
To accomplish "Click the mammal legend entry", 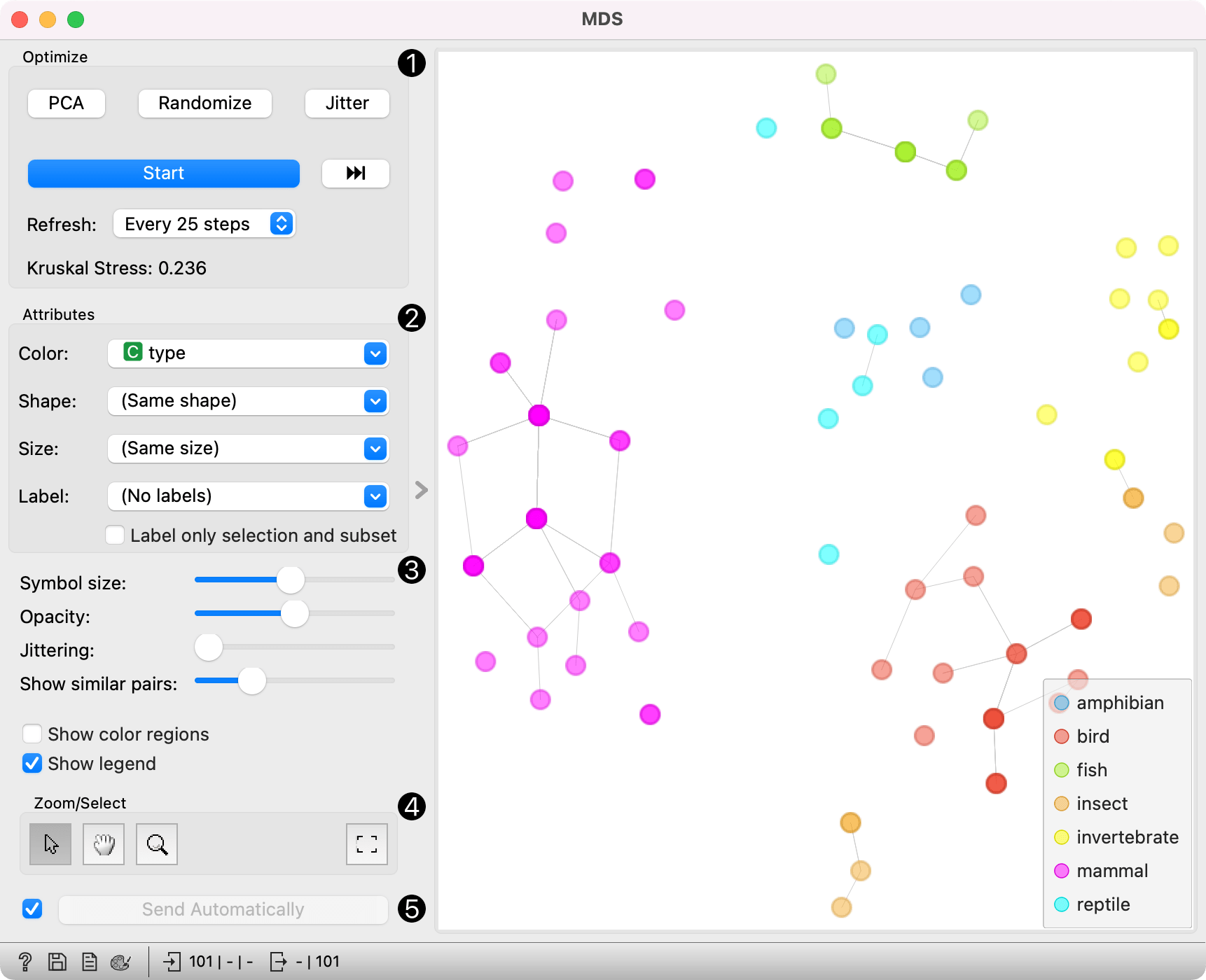I will (1111, 871).
